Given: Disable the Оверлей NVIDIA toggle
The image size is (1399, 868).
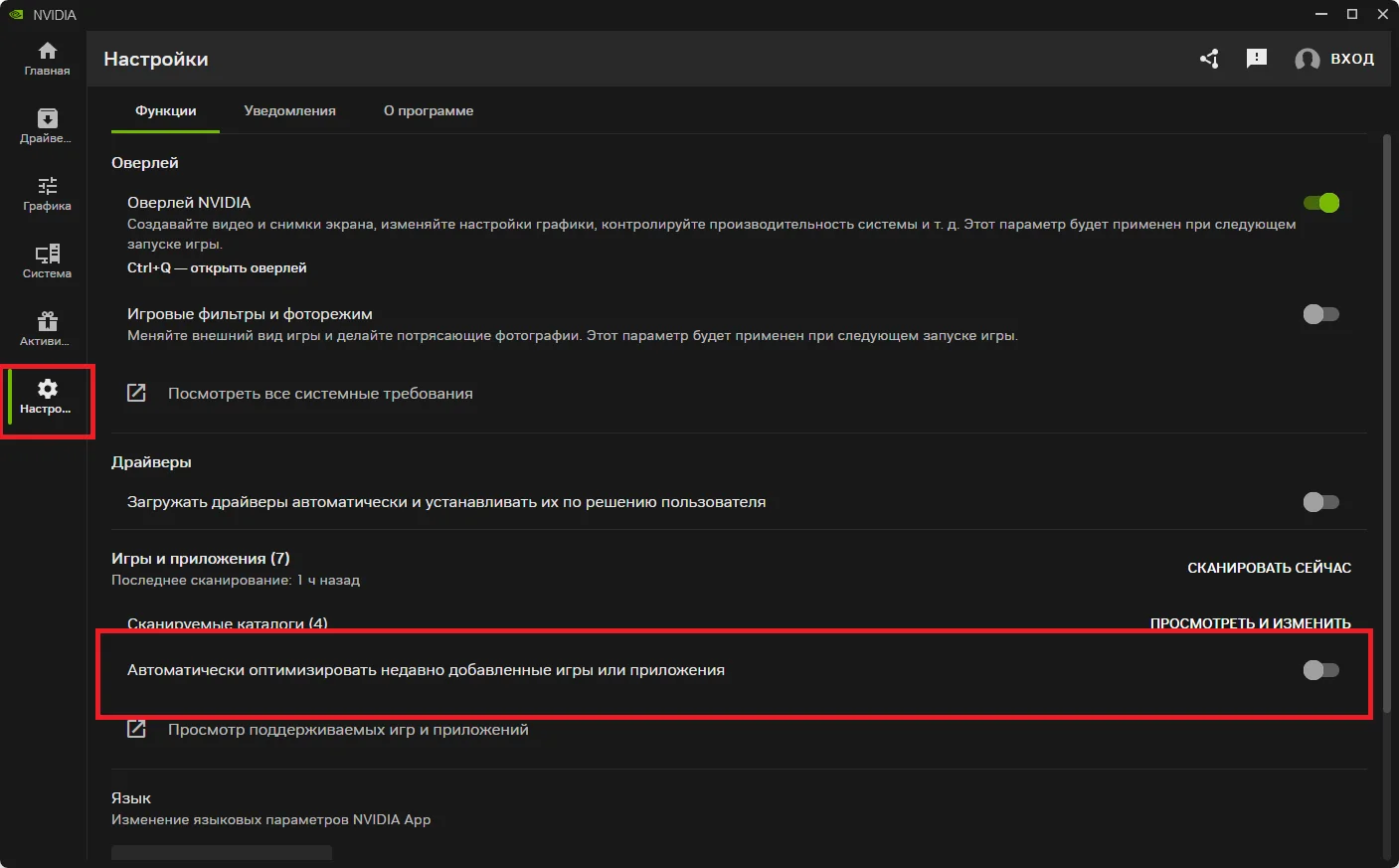Looking at the screenshot, I should (1320, 203).
